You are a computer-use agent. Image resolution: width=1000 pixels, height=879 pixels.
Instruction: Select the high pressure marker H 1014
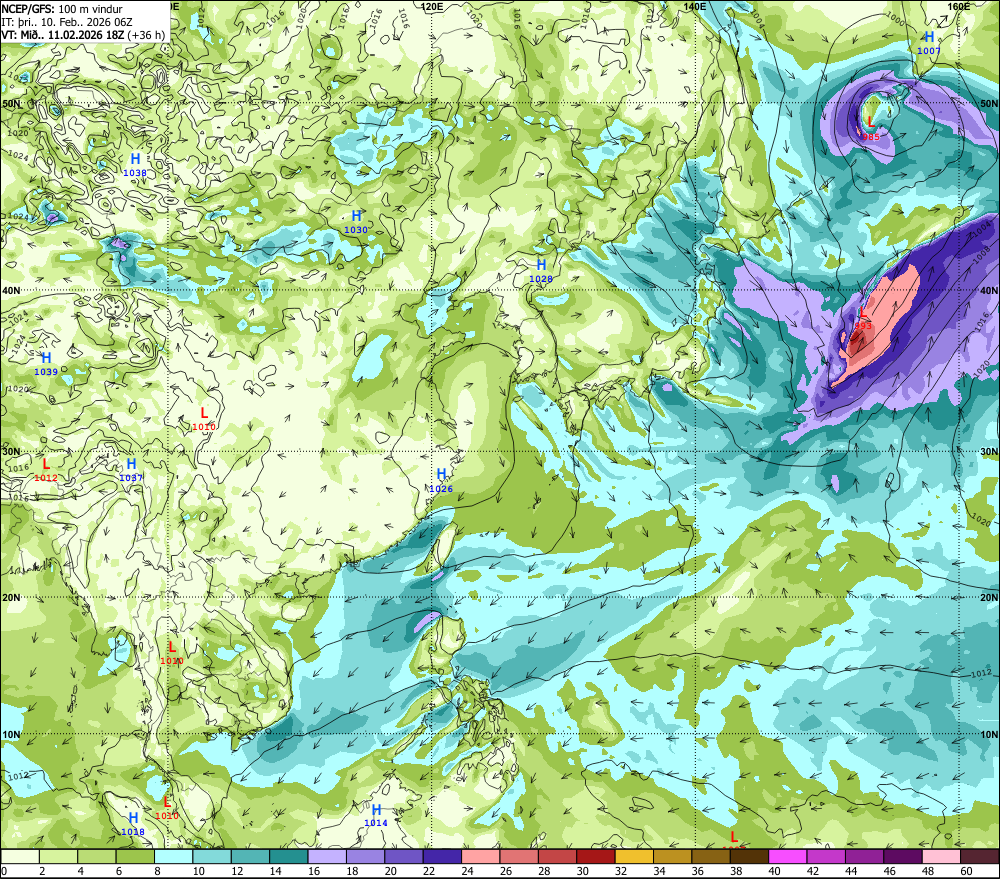tap(376, 815)
